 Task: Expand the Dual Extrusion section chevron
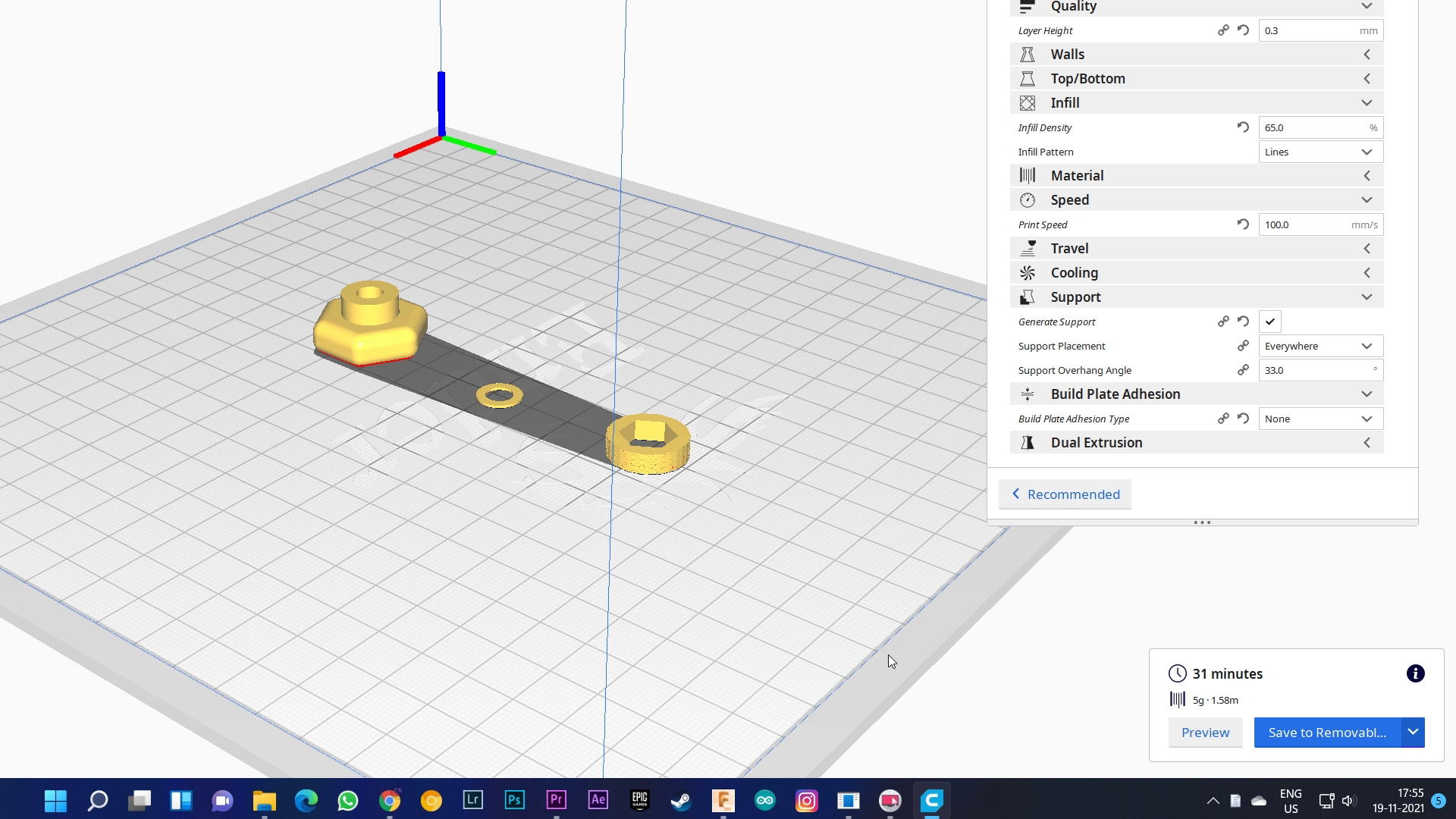click(x=1367, y=443)
